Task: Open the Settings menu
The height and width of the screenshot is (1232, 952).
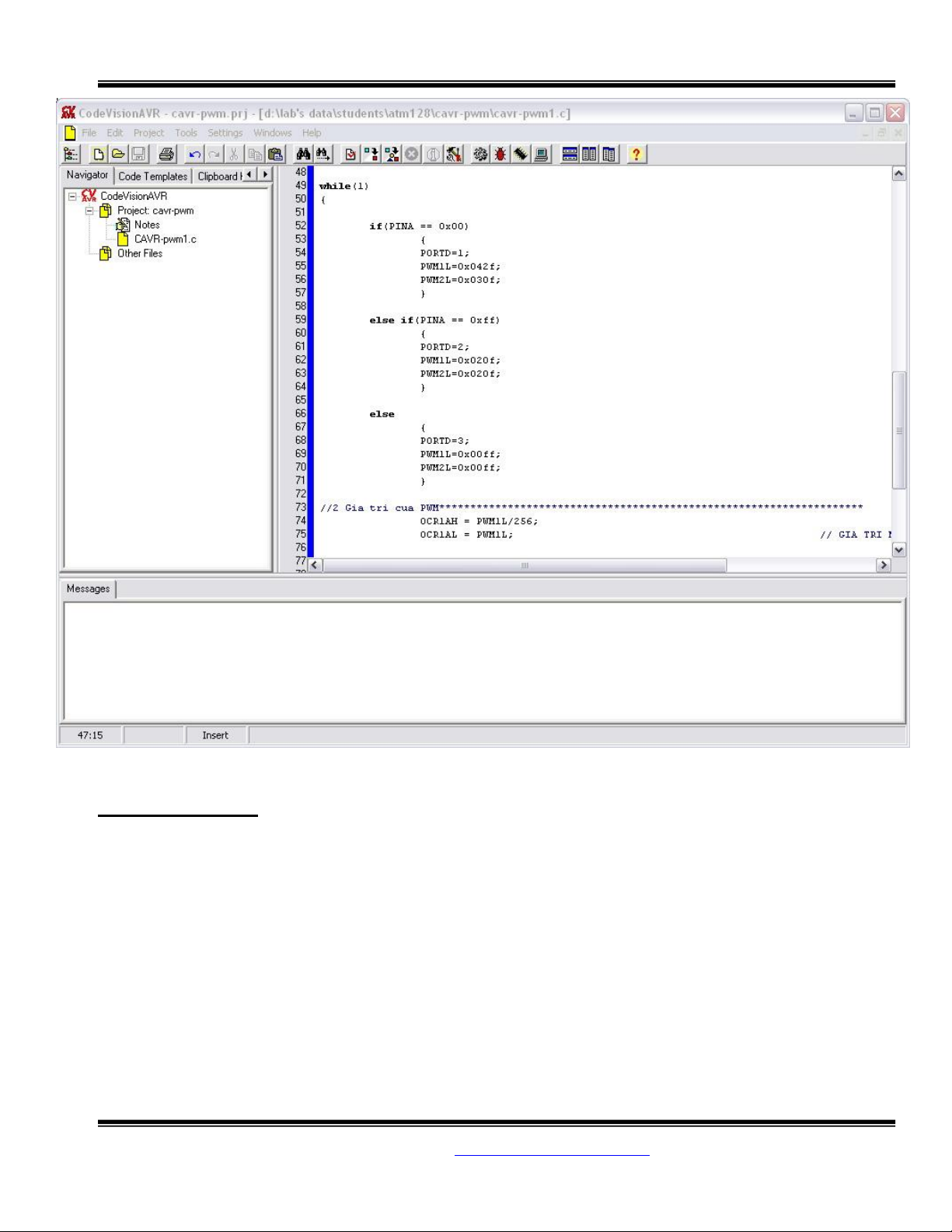Action: 225,133
